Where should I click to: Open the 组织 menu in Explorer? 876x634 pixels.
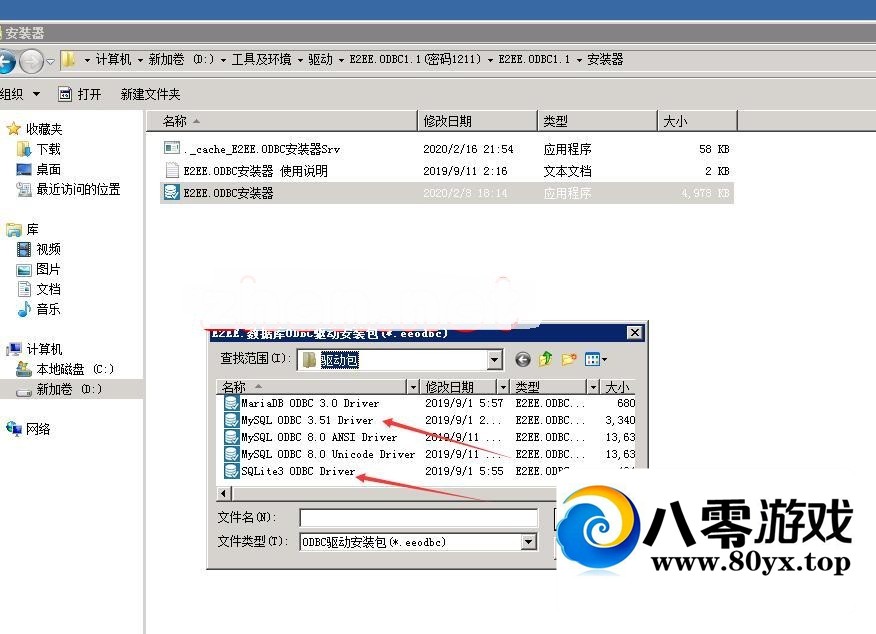pyautogui.click(x=18, y=94)
